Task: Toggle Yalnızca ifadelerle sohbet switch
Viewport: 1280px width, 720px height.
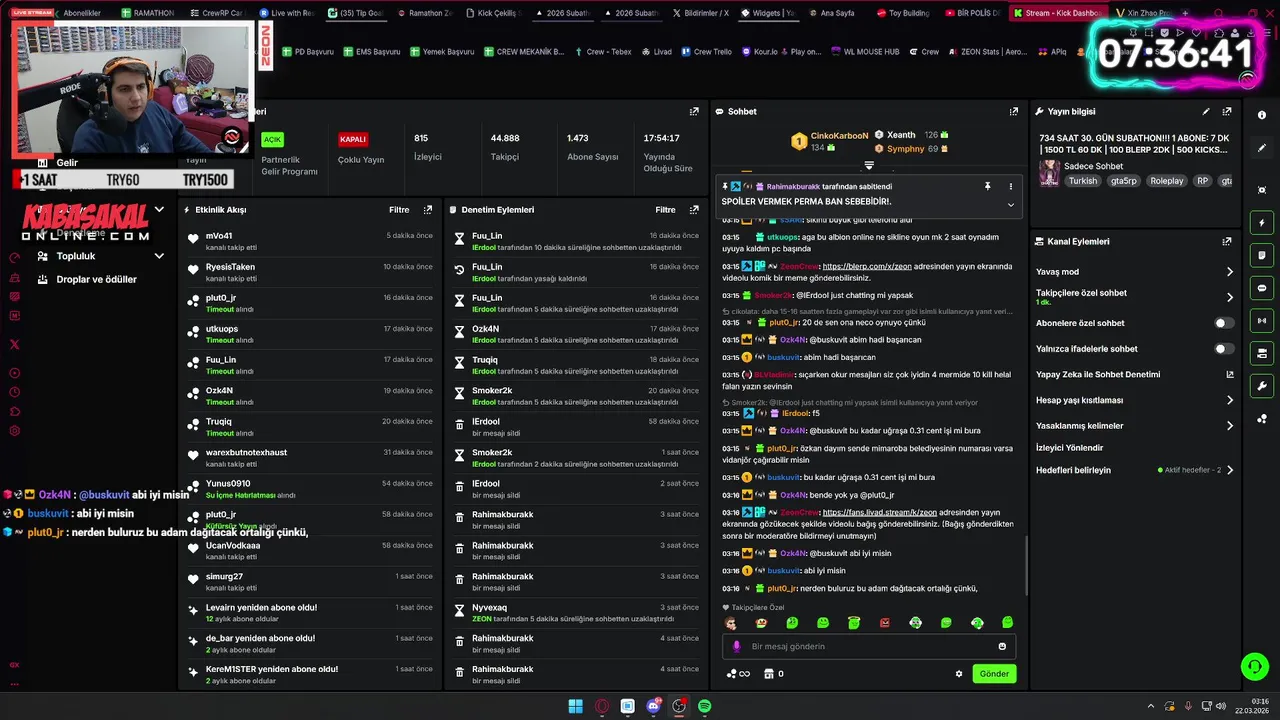Action: tap(1223, 349)
